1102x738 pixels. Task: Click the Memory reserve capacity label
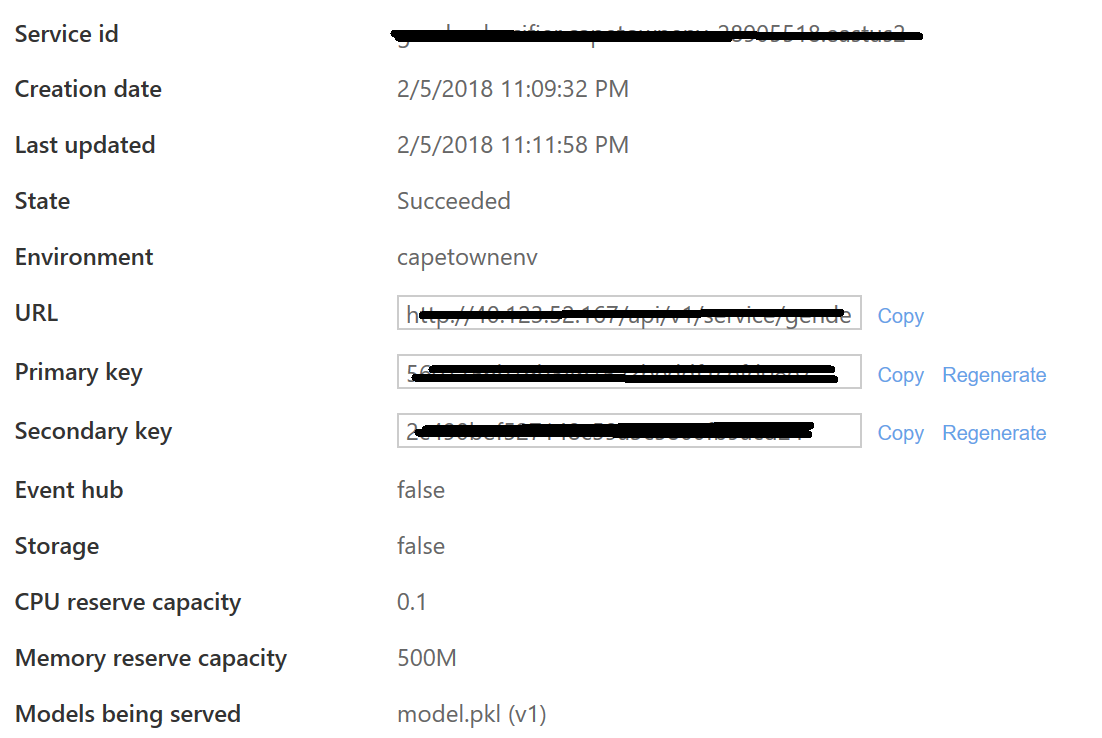click(150, 658)
